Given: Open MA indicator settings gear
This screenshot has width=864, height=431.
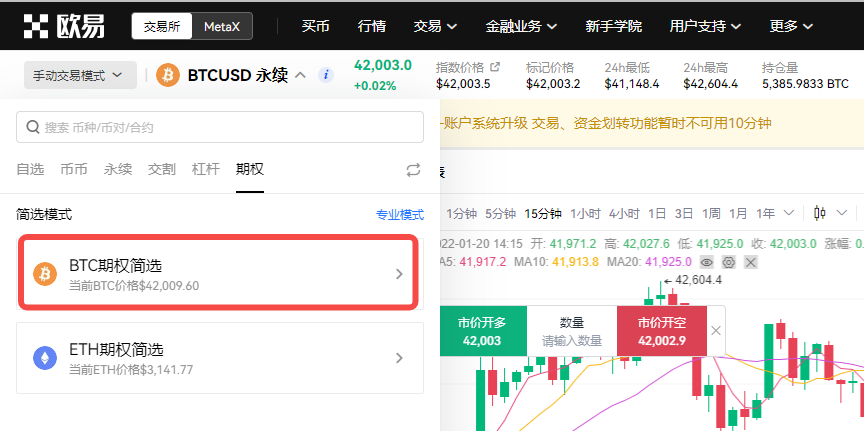Looking at the screenshot, I should 728,262.
